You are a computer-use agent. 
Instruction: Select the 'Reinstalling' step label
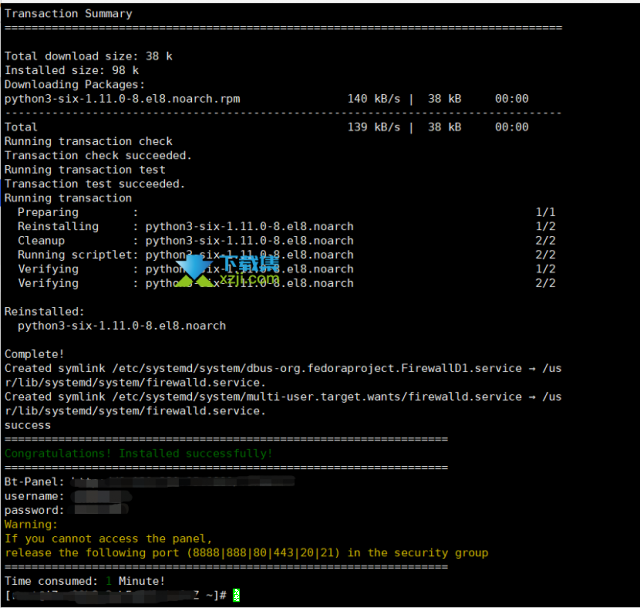(x=58, y=226)
